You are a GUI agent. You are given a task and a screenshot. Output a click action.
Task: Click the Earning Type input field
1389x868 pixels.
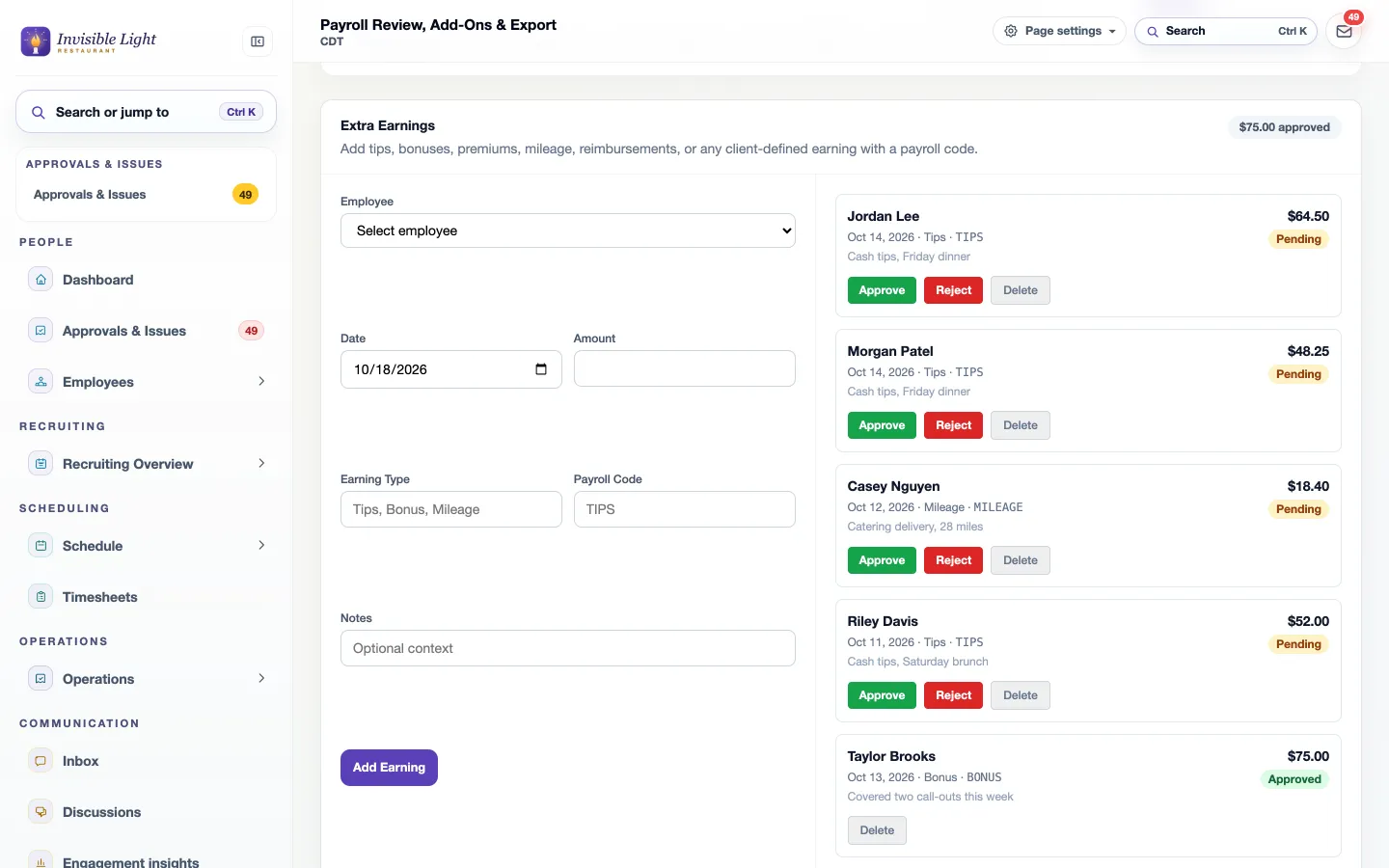point(451,509)
